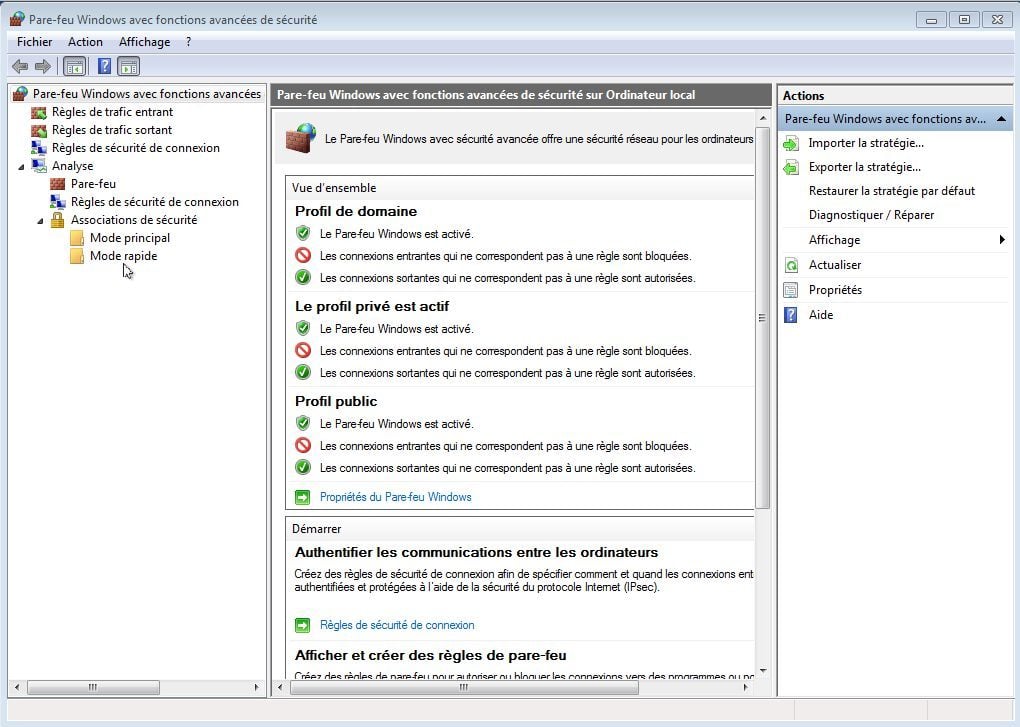This screenshot has height=727, width=1020.
Task: Select Règles de trafic entrant tree item
Action: 113,112
